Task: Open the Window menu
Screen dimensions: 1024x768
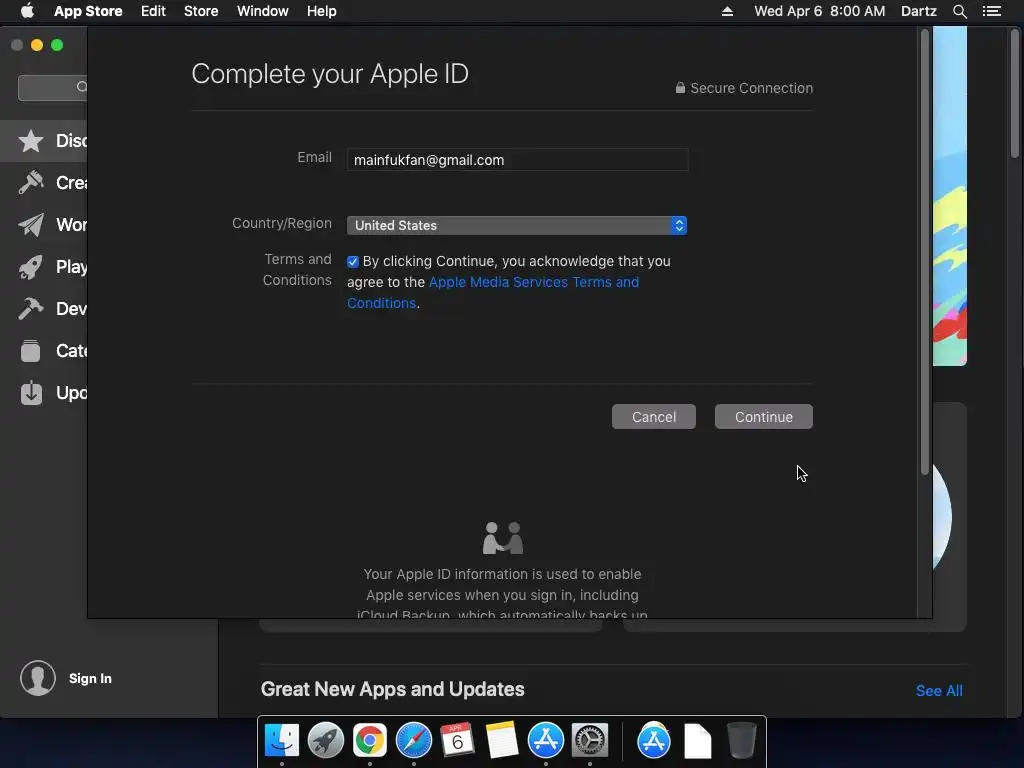Action: pos(263,11)
